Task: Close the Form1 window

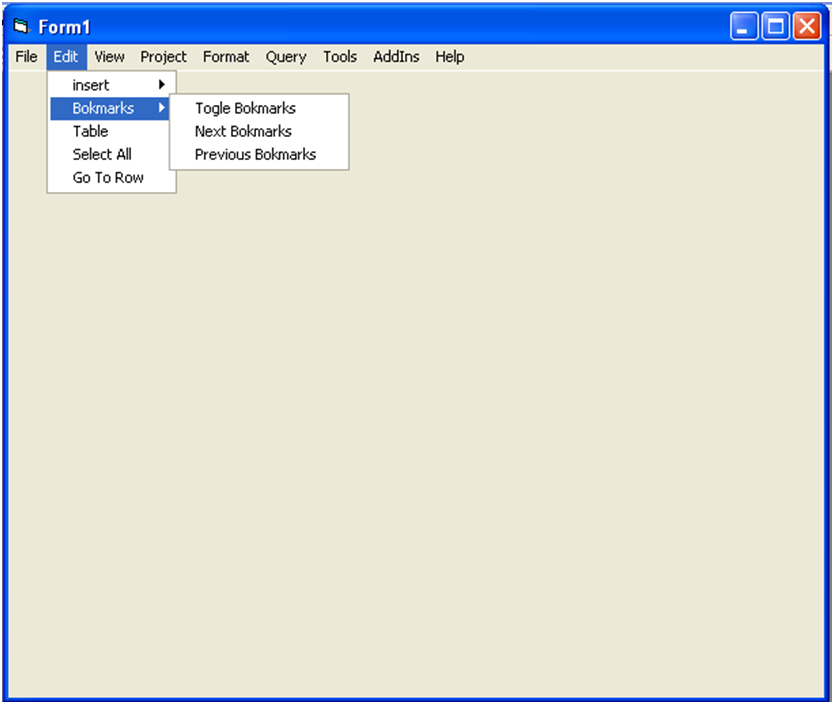Action: 807,26
